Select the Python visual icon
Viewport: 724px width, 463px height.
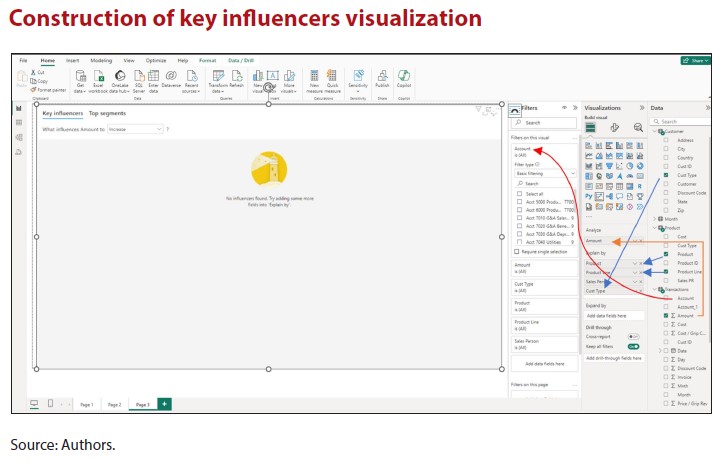[x=589, y=197]
